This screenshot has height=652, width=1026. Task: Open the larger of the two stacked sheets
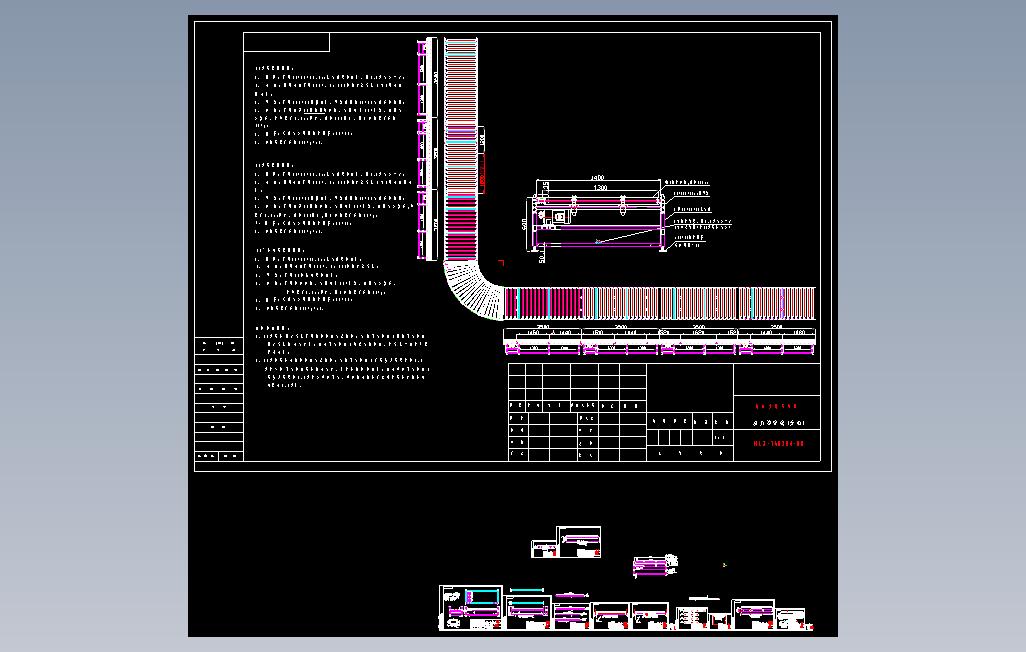(578, 542)
